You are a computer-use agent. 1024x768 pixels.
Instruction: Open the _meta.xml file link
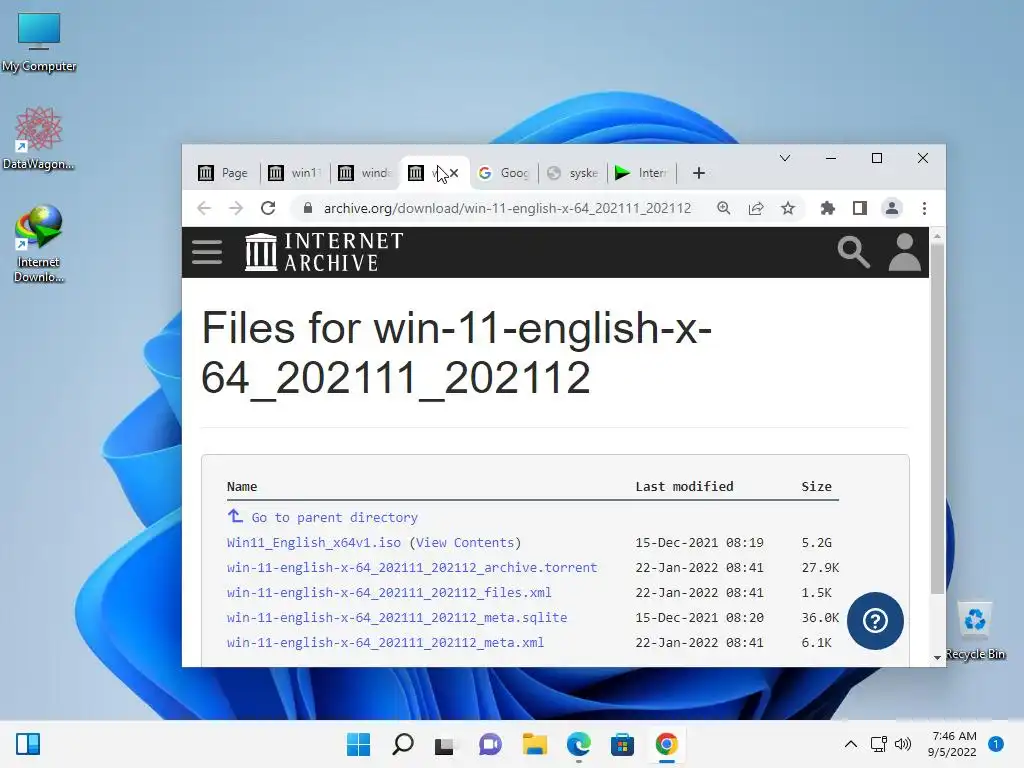[x=385, y=642]
